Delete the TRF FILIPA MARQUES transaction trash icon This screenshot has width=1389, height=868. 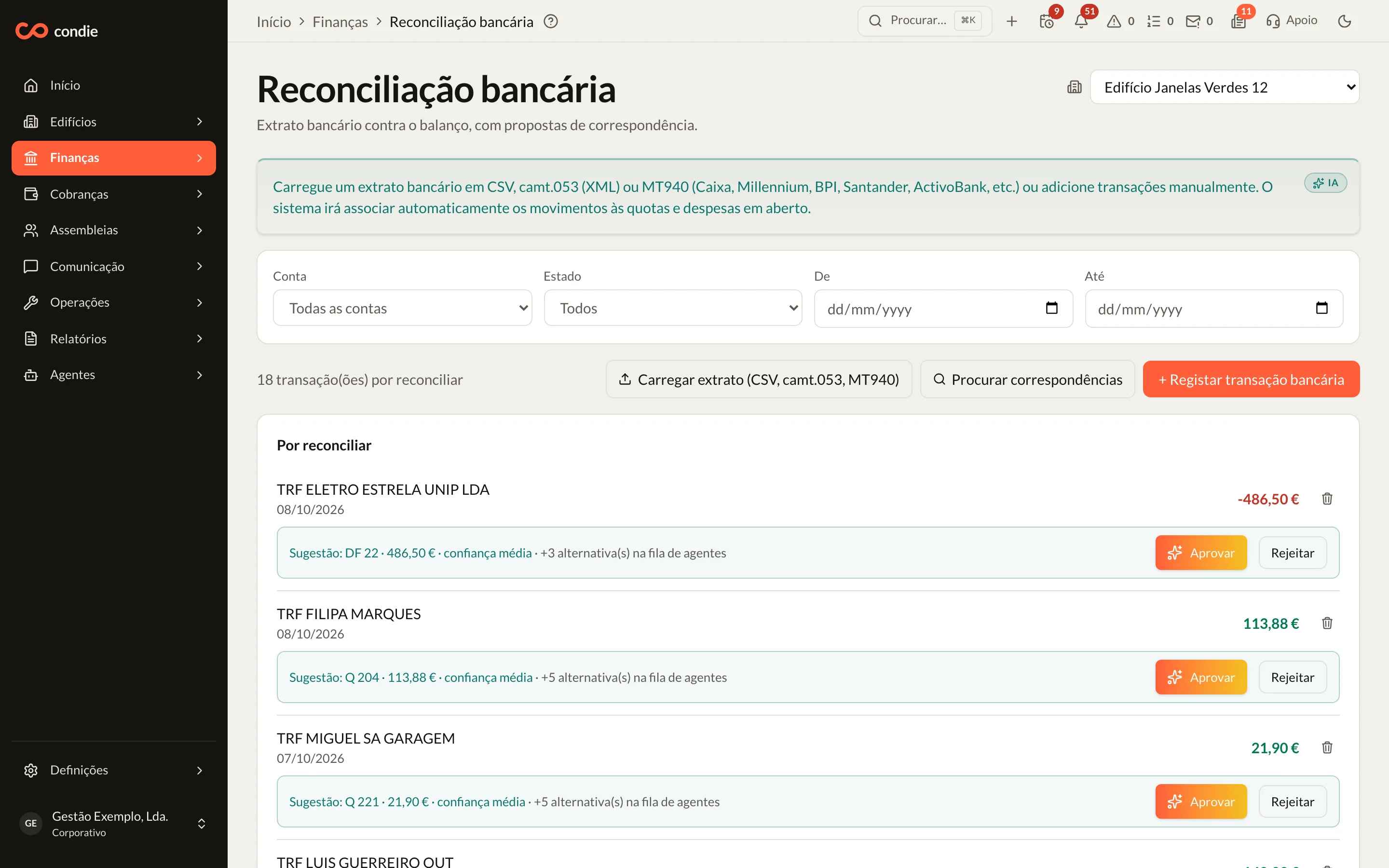tap(1327, 623)
